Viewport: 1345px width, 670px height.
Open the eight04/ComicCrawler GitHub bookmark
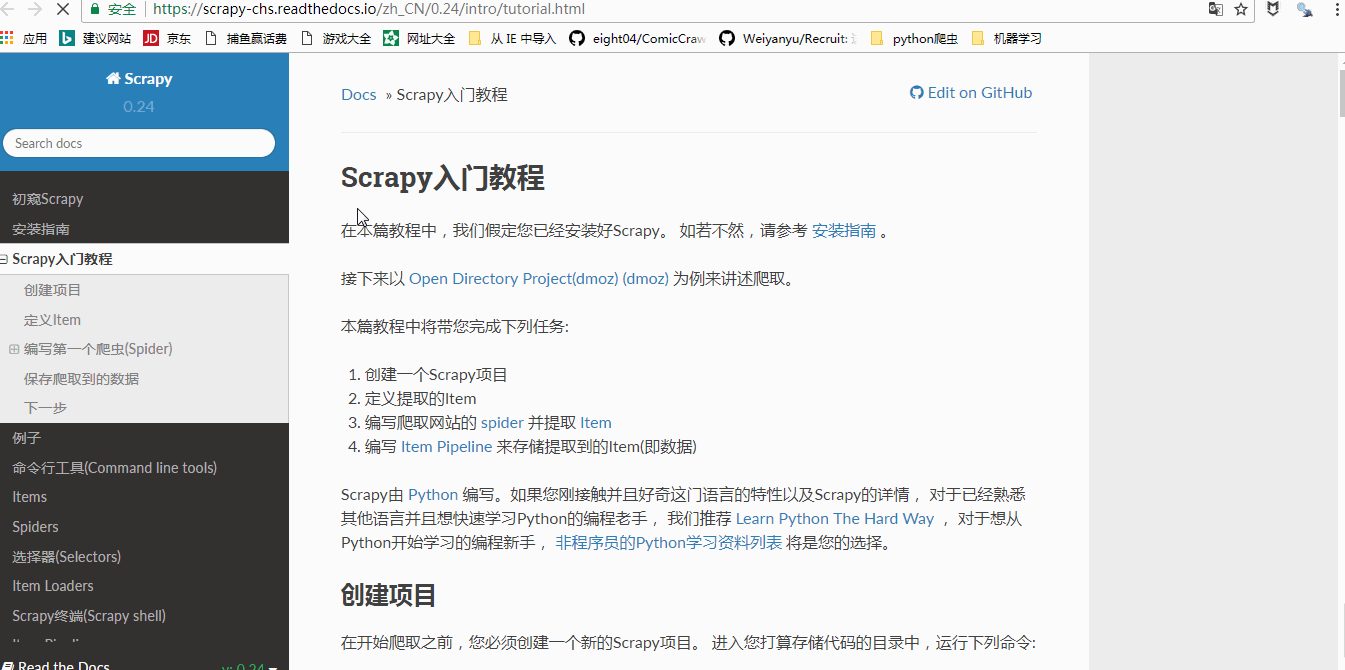coord(637,38)
